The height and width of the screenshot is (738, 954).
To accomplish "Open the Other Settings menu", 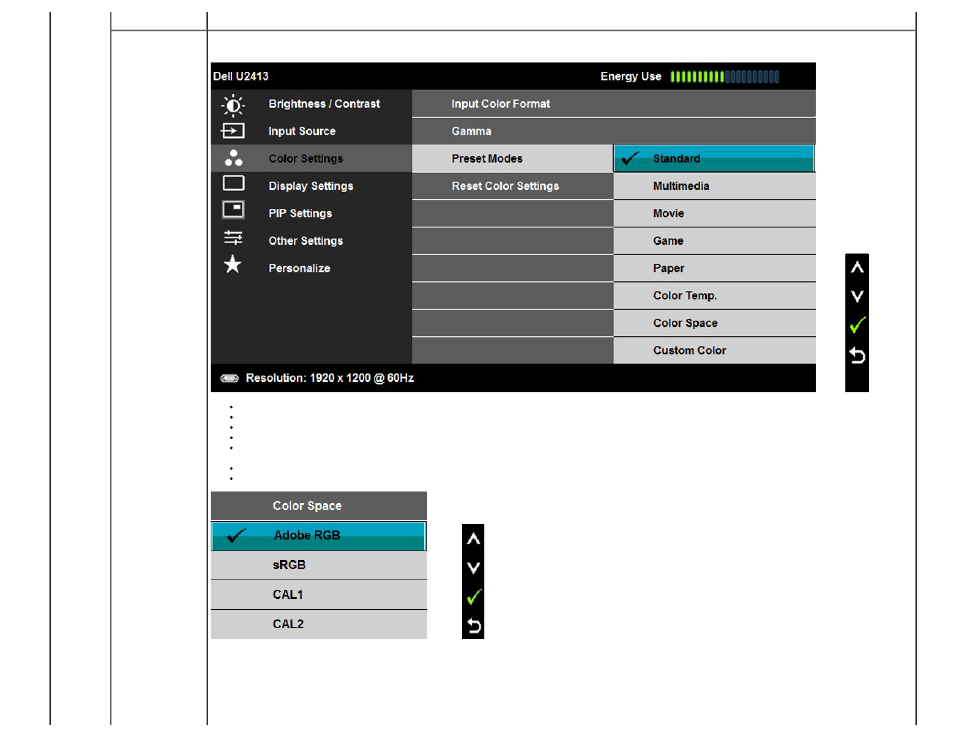I will pos(312,241).
